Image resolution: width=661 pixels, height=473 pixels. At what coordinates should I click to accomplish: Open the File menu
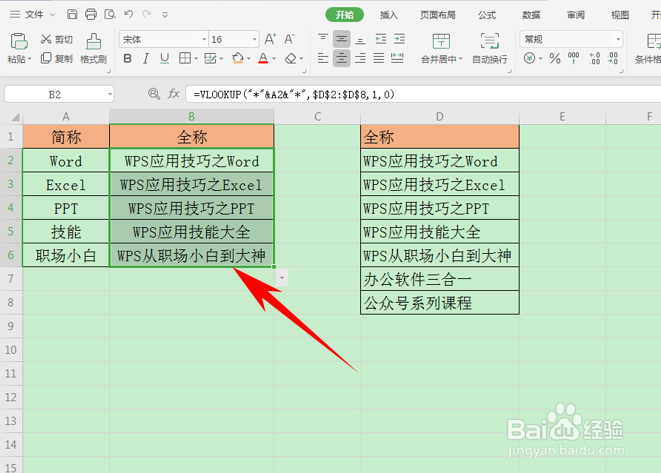[x=33, y=14]
